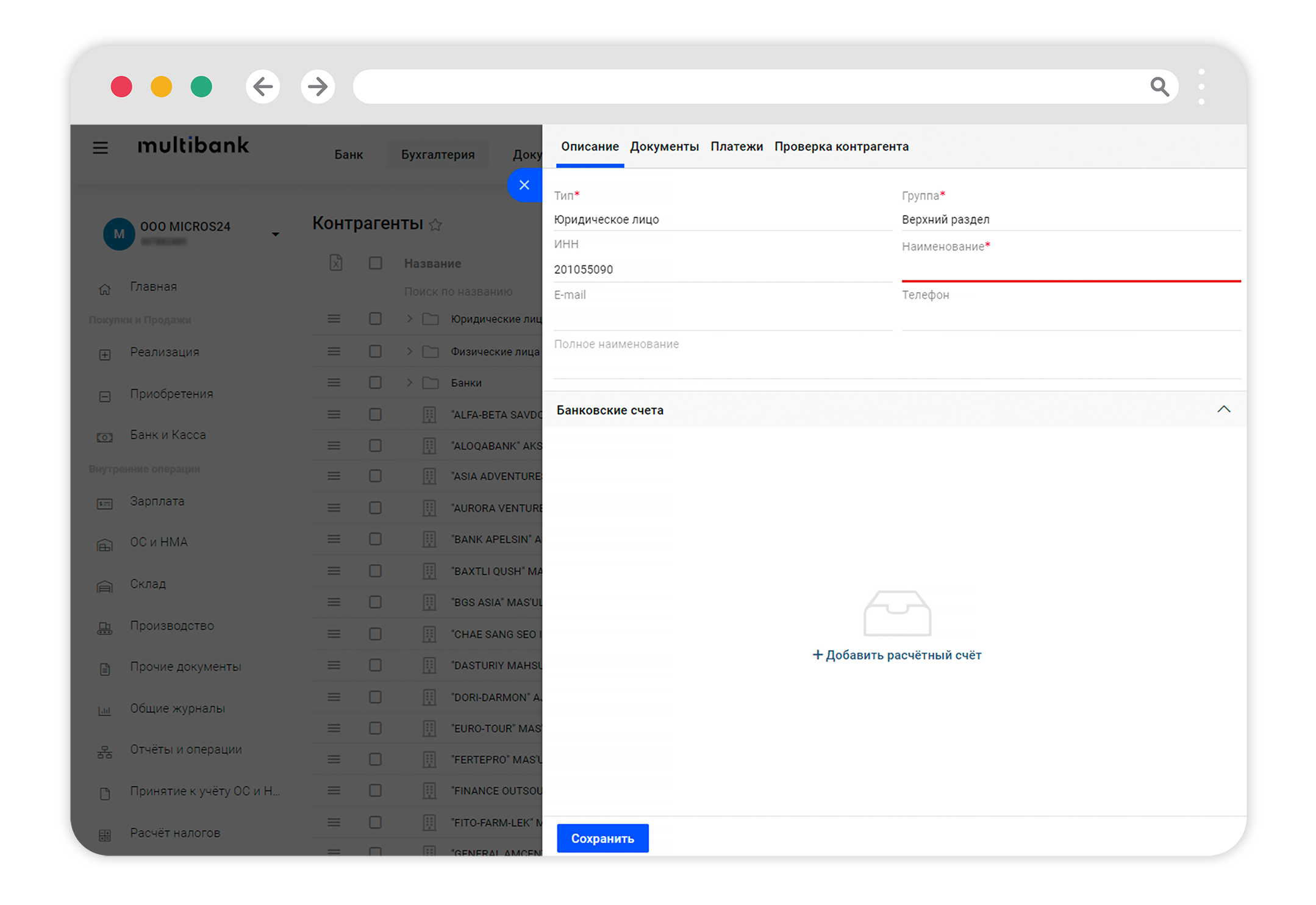Click the Производство sidebar icon
The width and height of the screenshot is (1316, 905).
point(105,628)
